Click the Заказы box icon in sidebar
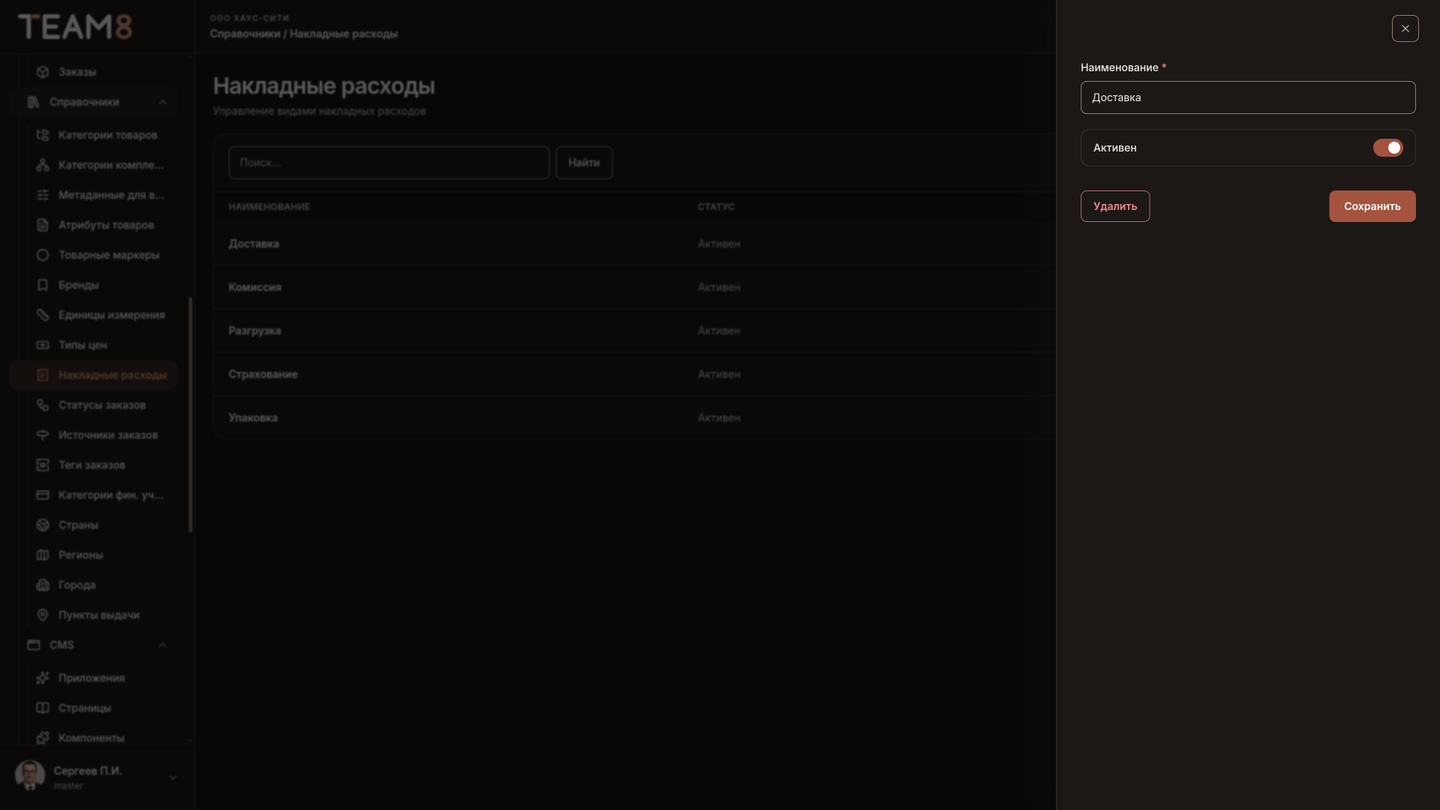Image resolution: width=1440 pixels, height=810 pixels. point(42,72)
